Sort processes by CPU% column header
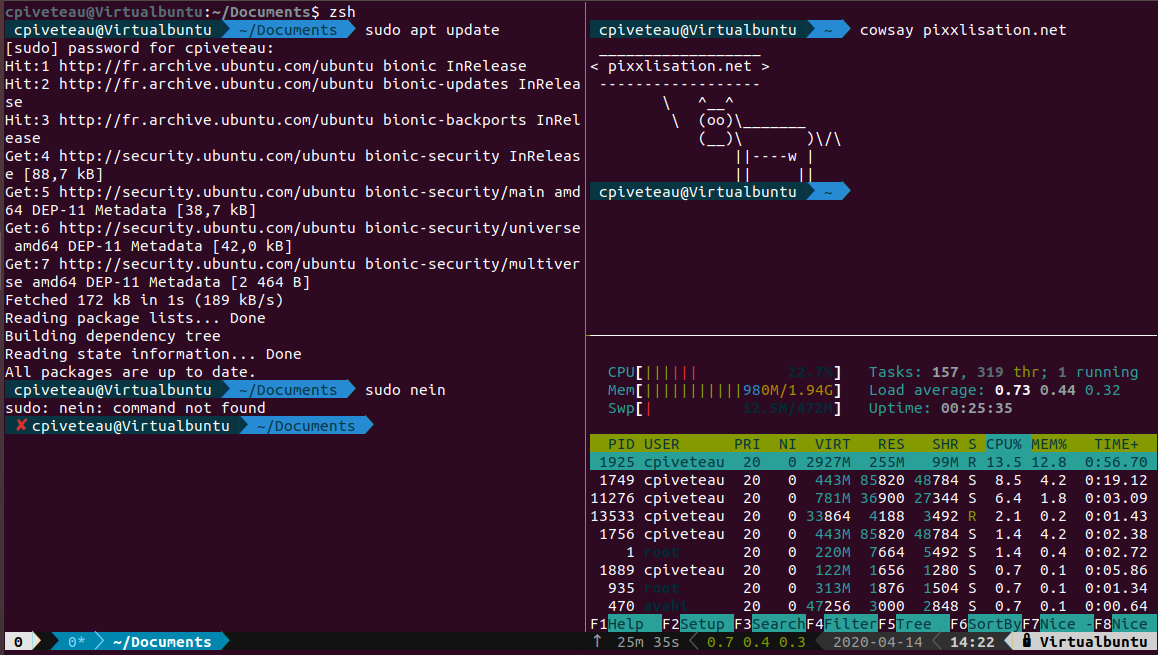 [1004, 444]
